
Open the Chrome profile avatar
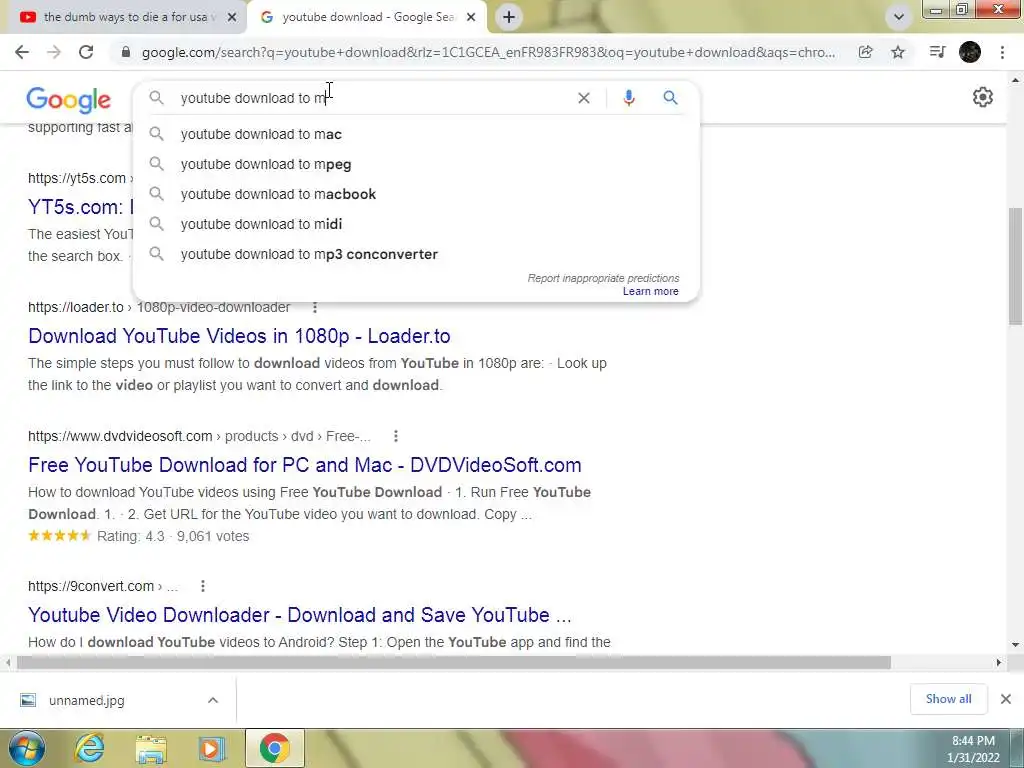tap(970, 52)
